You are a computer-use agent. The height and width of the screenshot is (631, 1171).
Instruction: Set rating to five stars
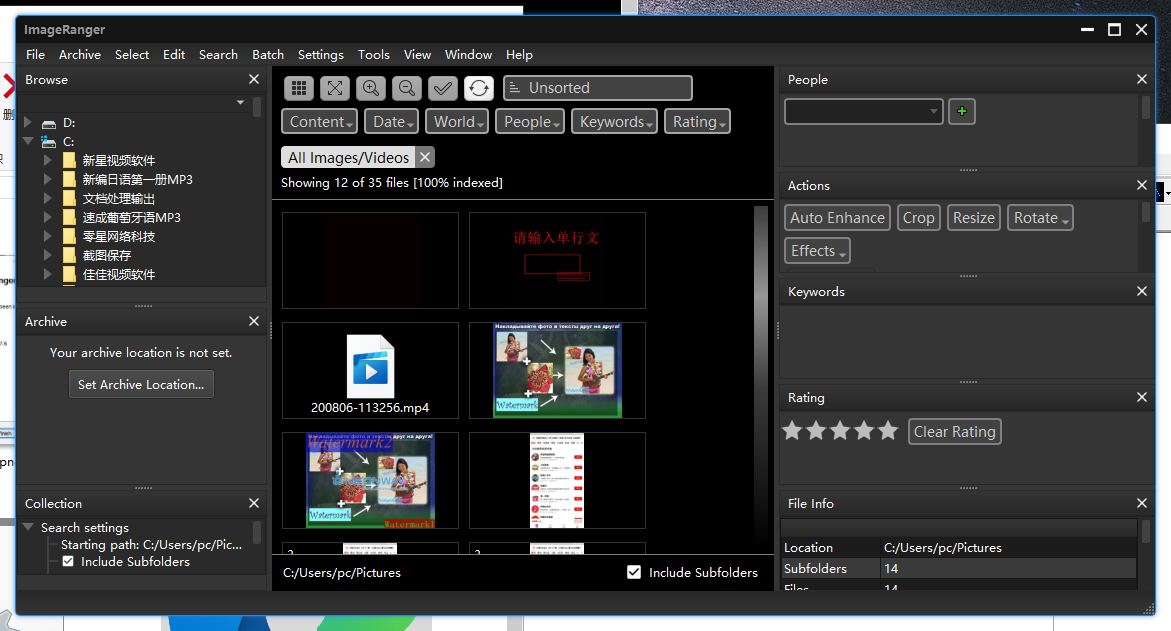[x=888, y=431]
